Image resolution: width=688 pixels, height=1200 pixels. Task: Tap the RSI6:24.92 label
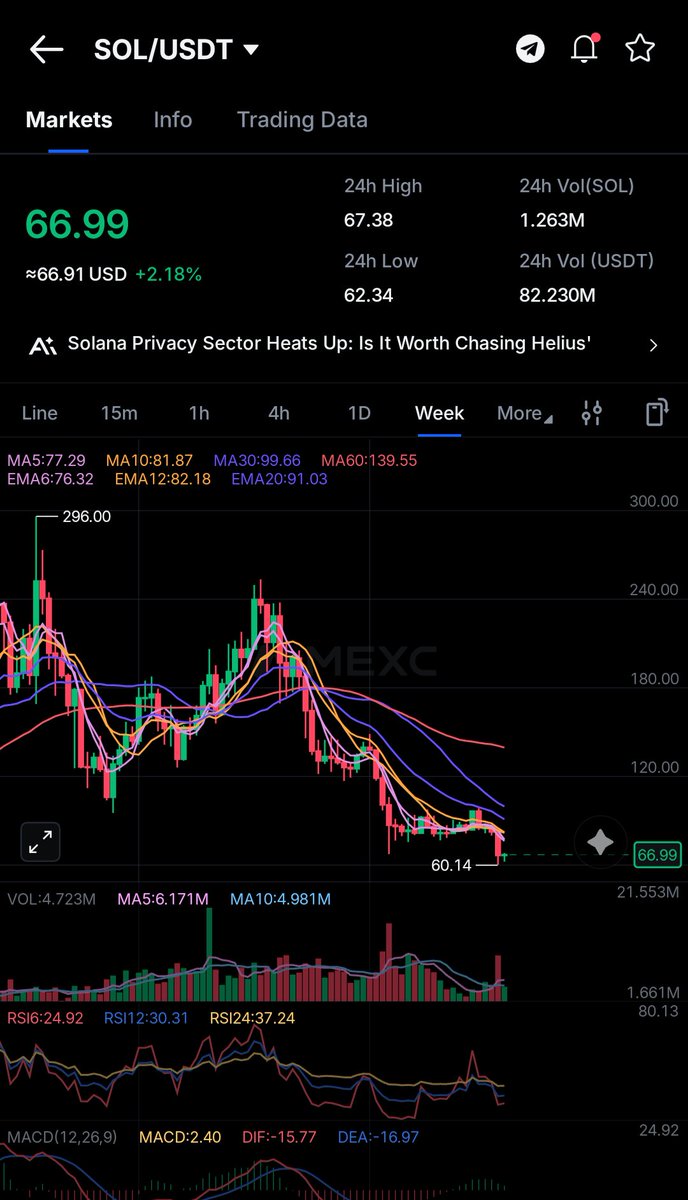46,1018
